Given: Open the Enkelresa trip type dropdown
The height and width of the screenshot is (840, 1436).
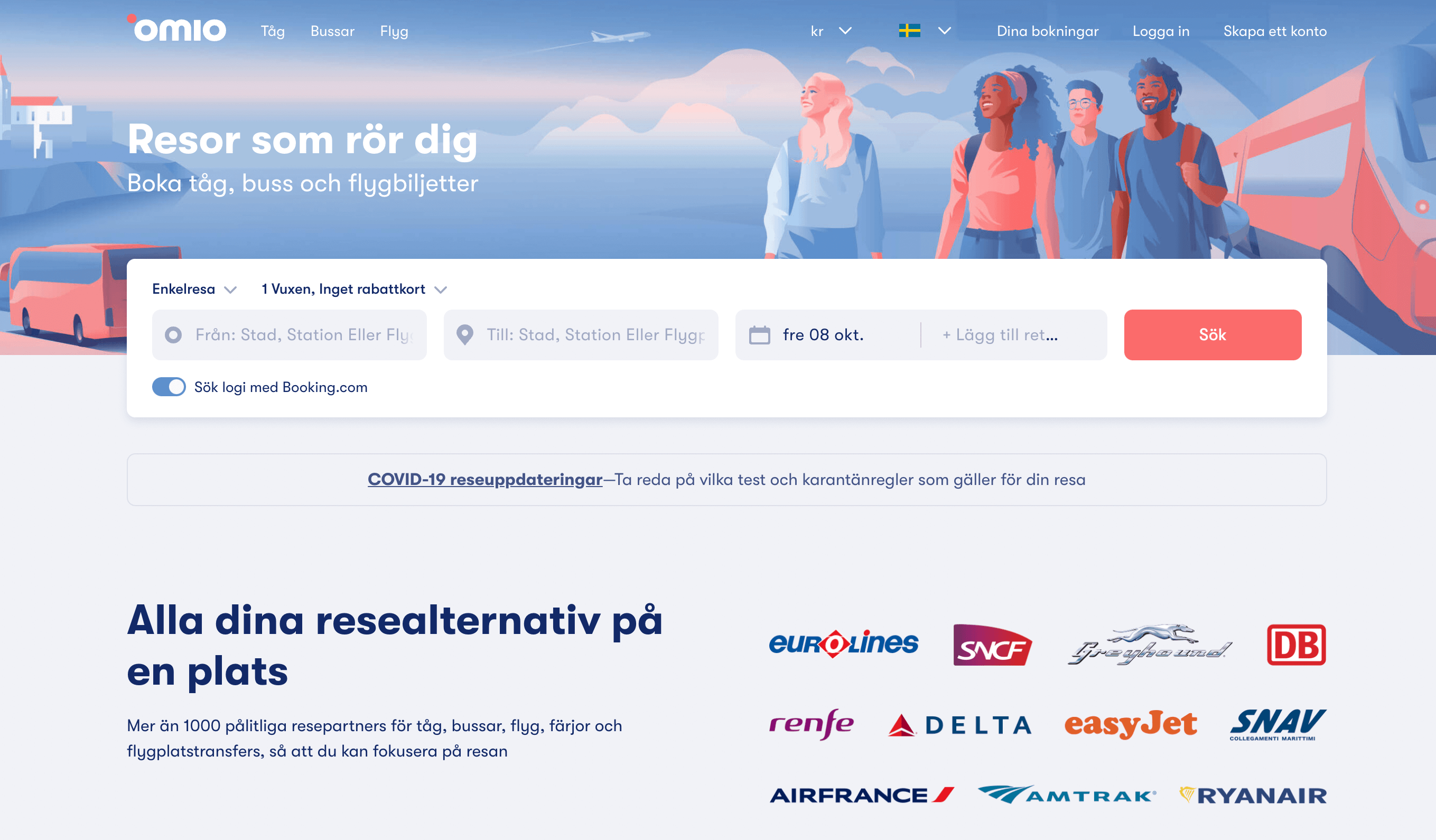Looking at the screenshot, I should point(194,290).
